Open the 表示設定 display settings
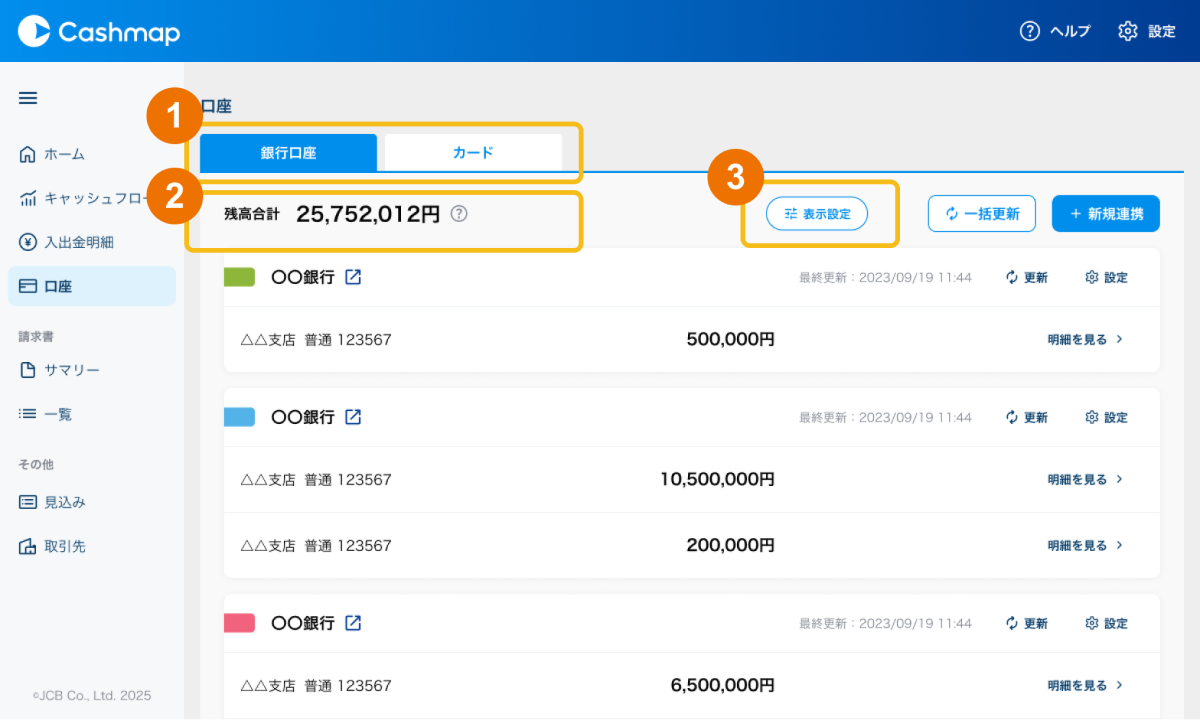This screenshot has height=720, width=1200. 817,214
